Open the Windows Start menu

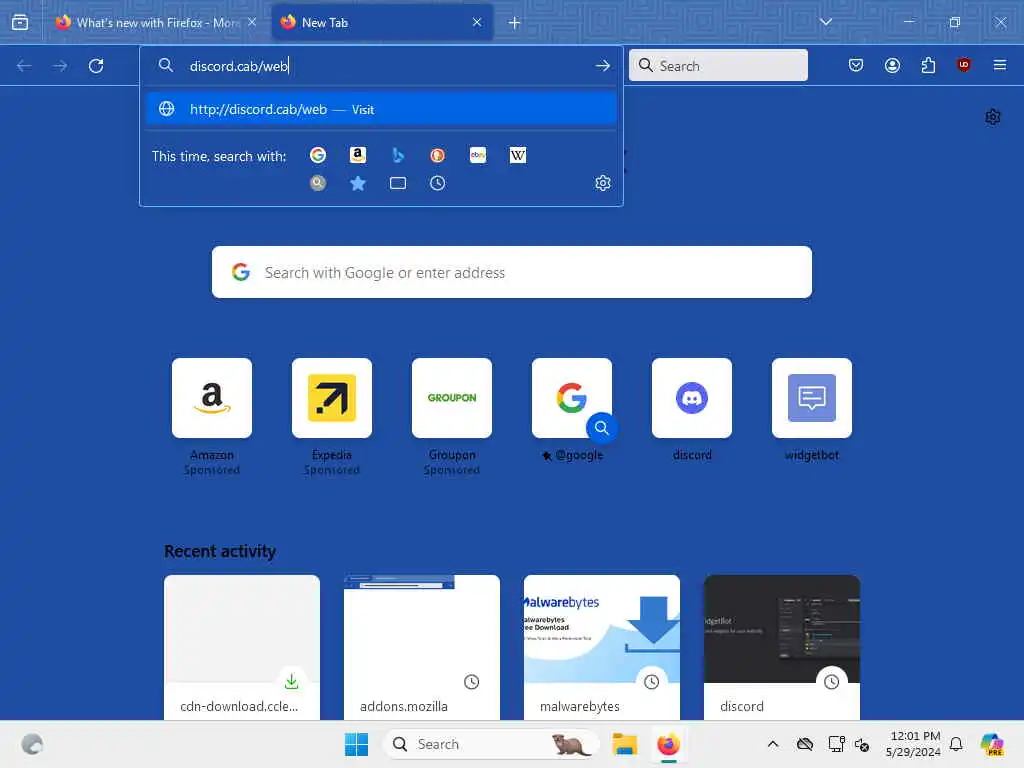357,744
